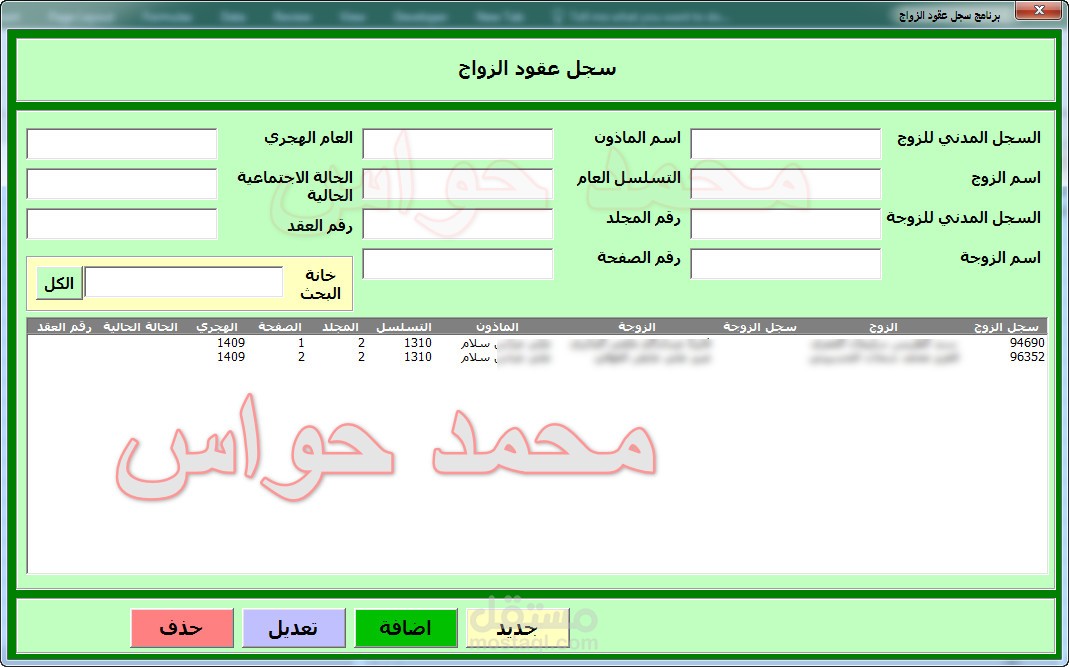Click the اسم الزوجة input field

785,264
